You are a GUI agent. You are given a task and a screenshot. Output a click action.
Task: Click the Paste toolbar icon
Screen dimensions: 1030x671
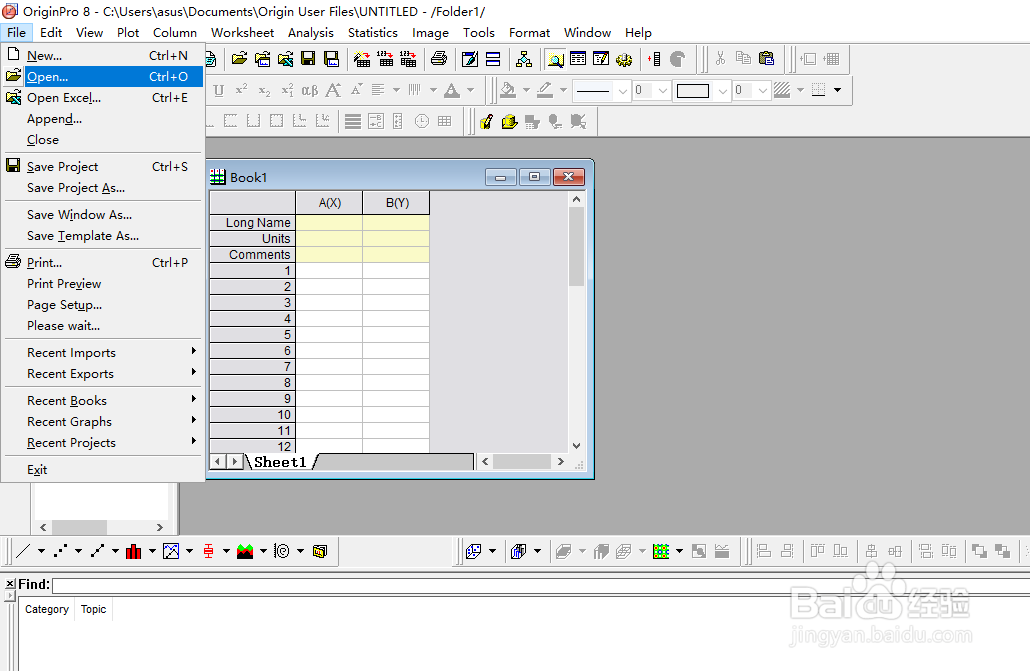pyautogui.click(x=766, y=59)
